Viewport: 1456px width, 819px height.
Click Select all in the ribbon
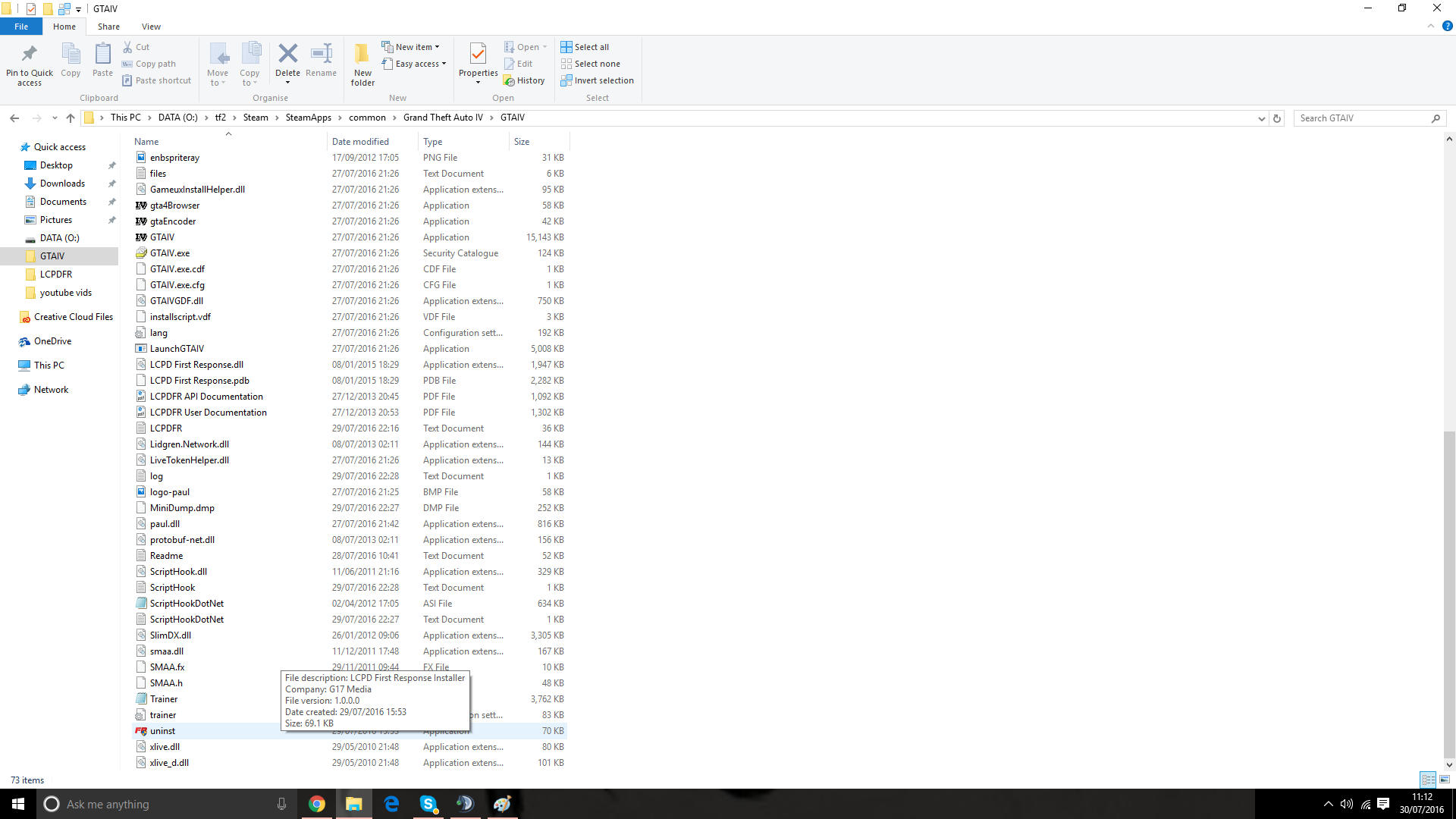pyautogui.click(x=591, y=47)
